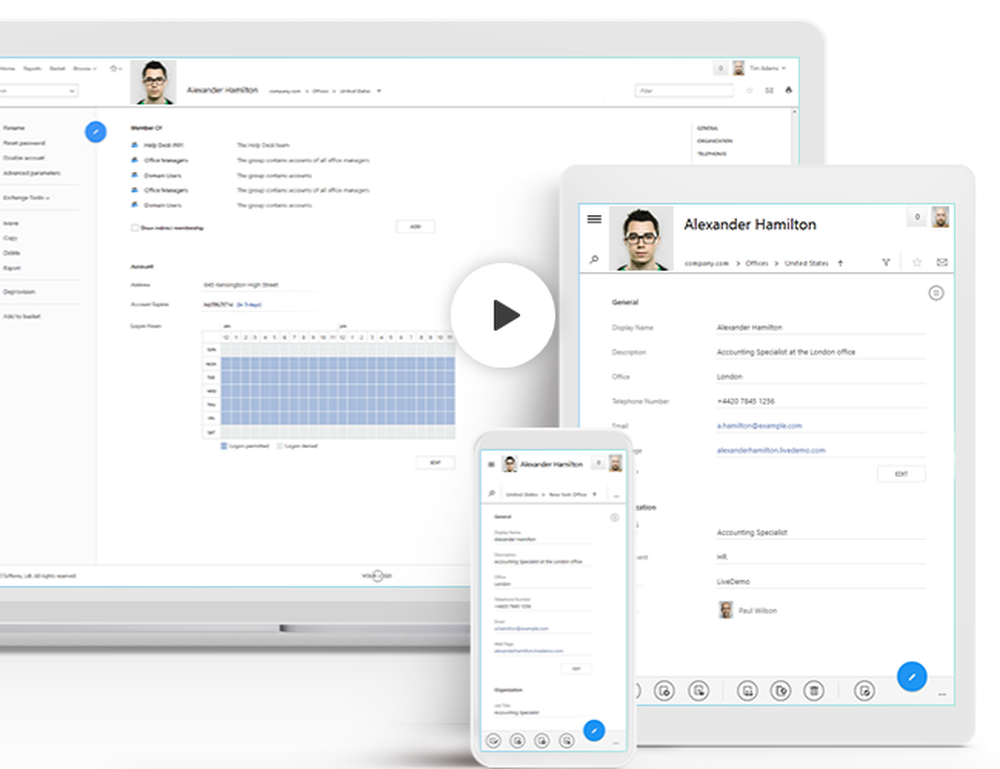Jump to TELEPHONES section on laptop
The height and width of the screenshot is (769, 1000).
tap(712, 154)
